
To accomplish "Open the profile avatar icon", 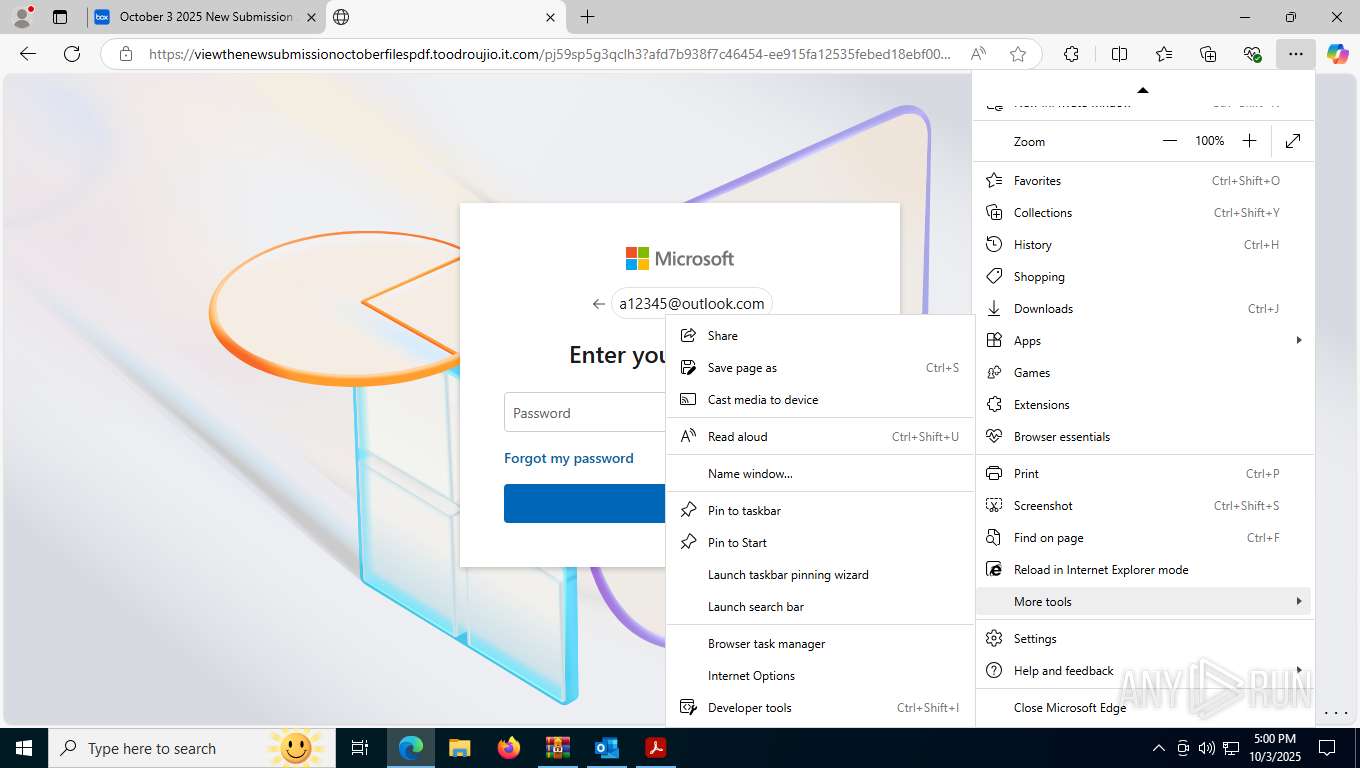I will click(21, 17).
